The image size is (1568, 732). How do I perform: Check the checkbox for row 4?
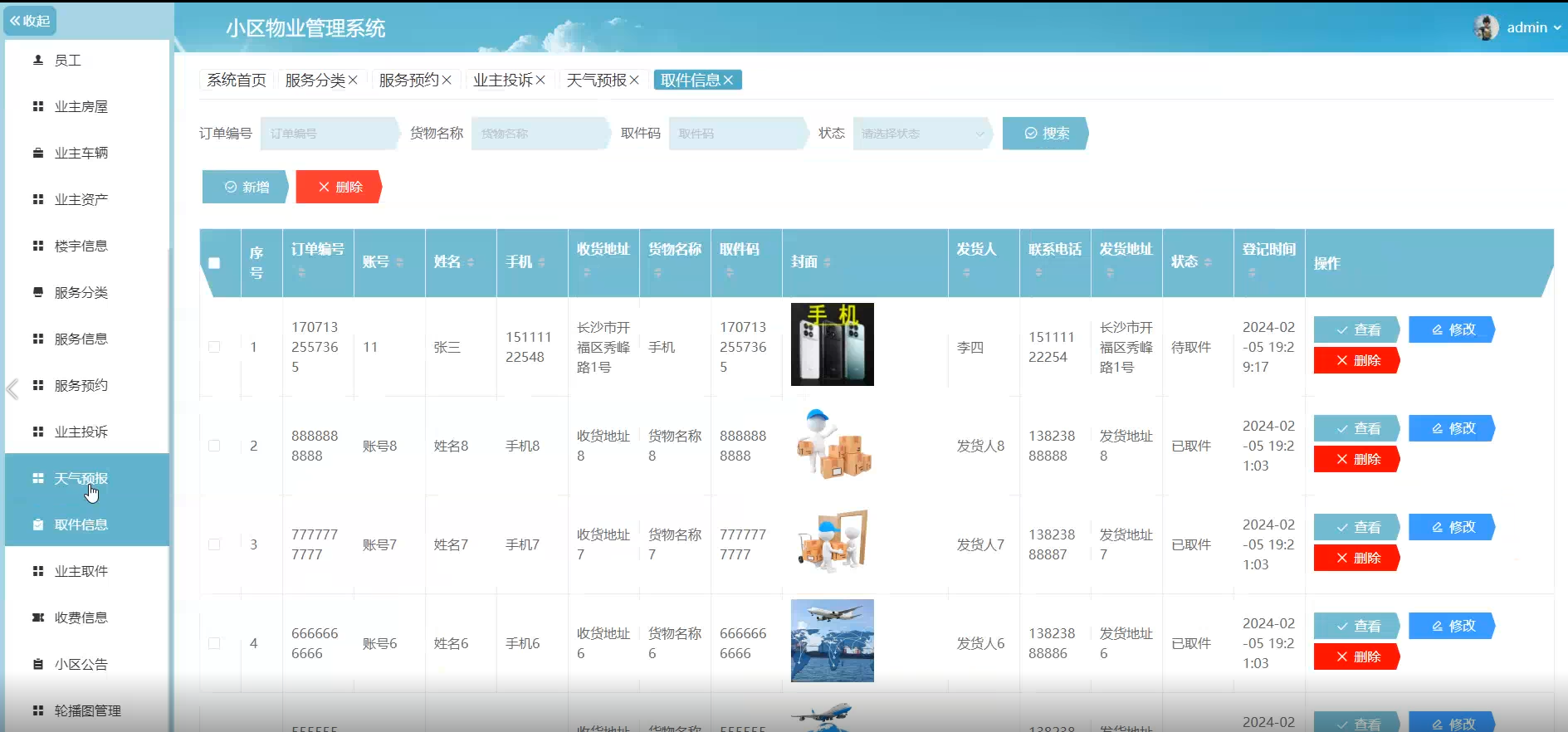point(214,643)
